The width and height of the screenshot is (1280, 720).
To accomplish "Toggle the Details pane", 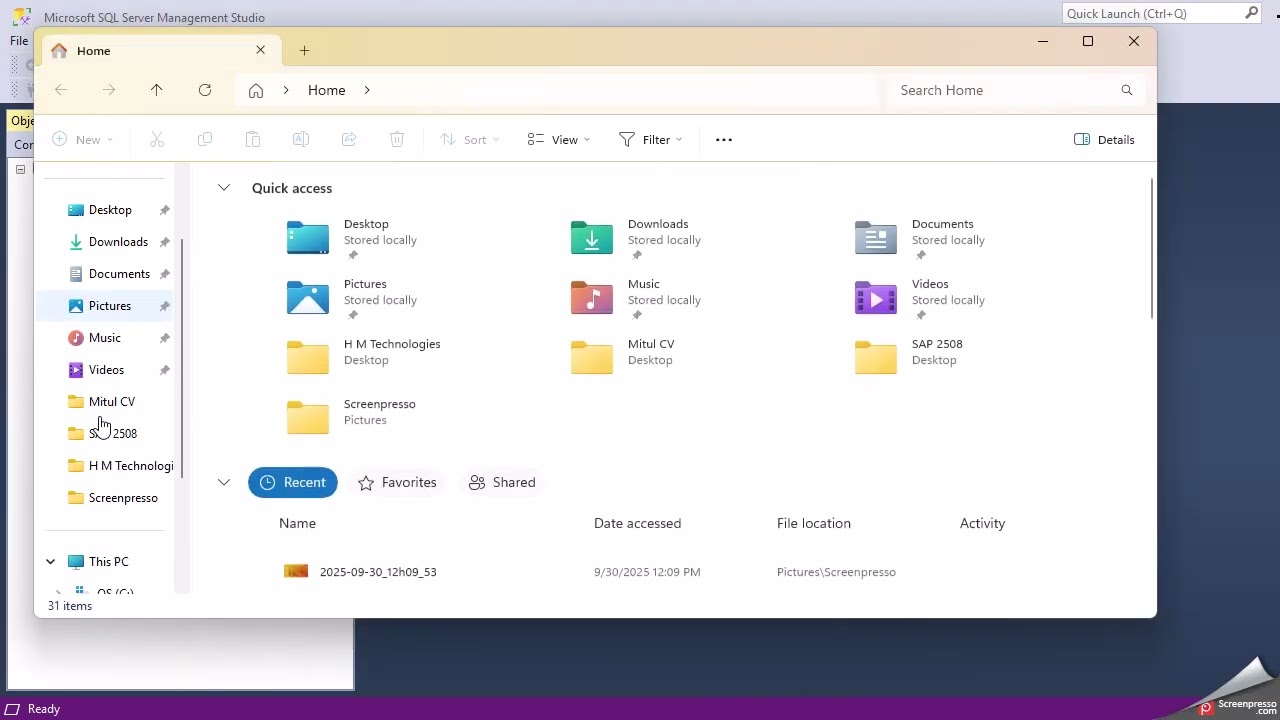I will tap(1104, 140).
